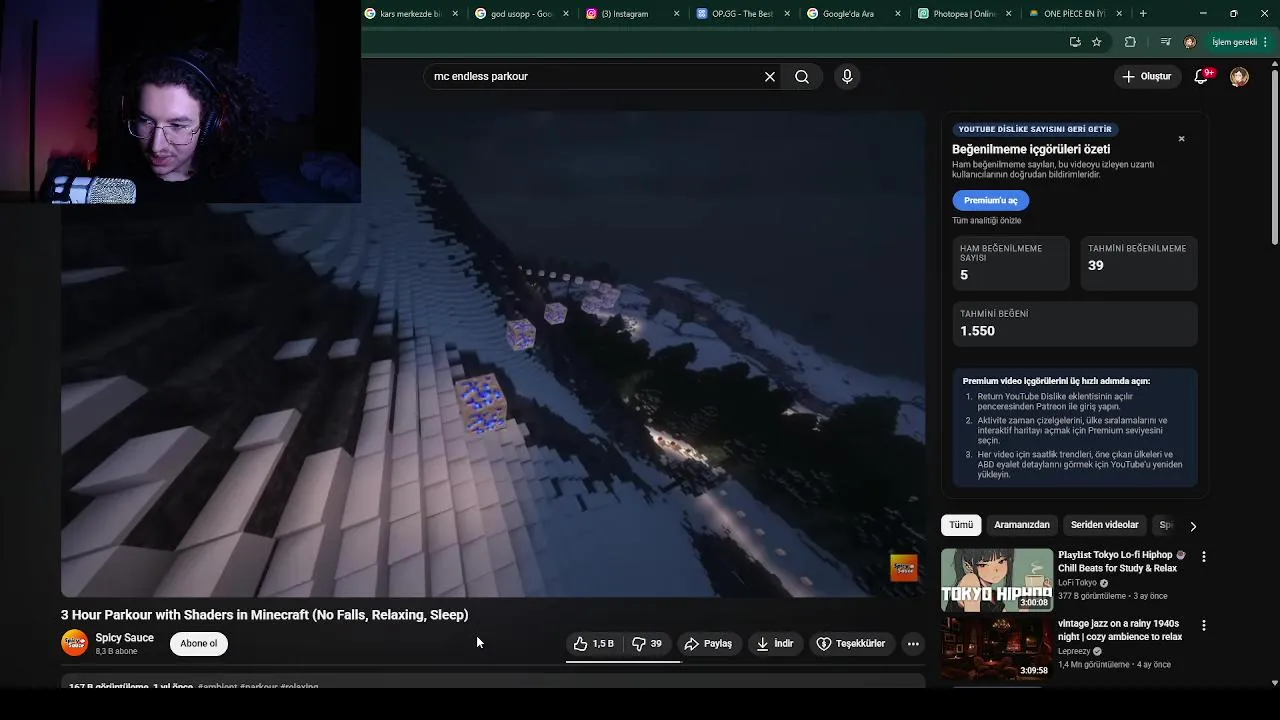Click the Minecraft video player
The height and width of the screenshot is (720, 1280).
[493, 354]
